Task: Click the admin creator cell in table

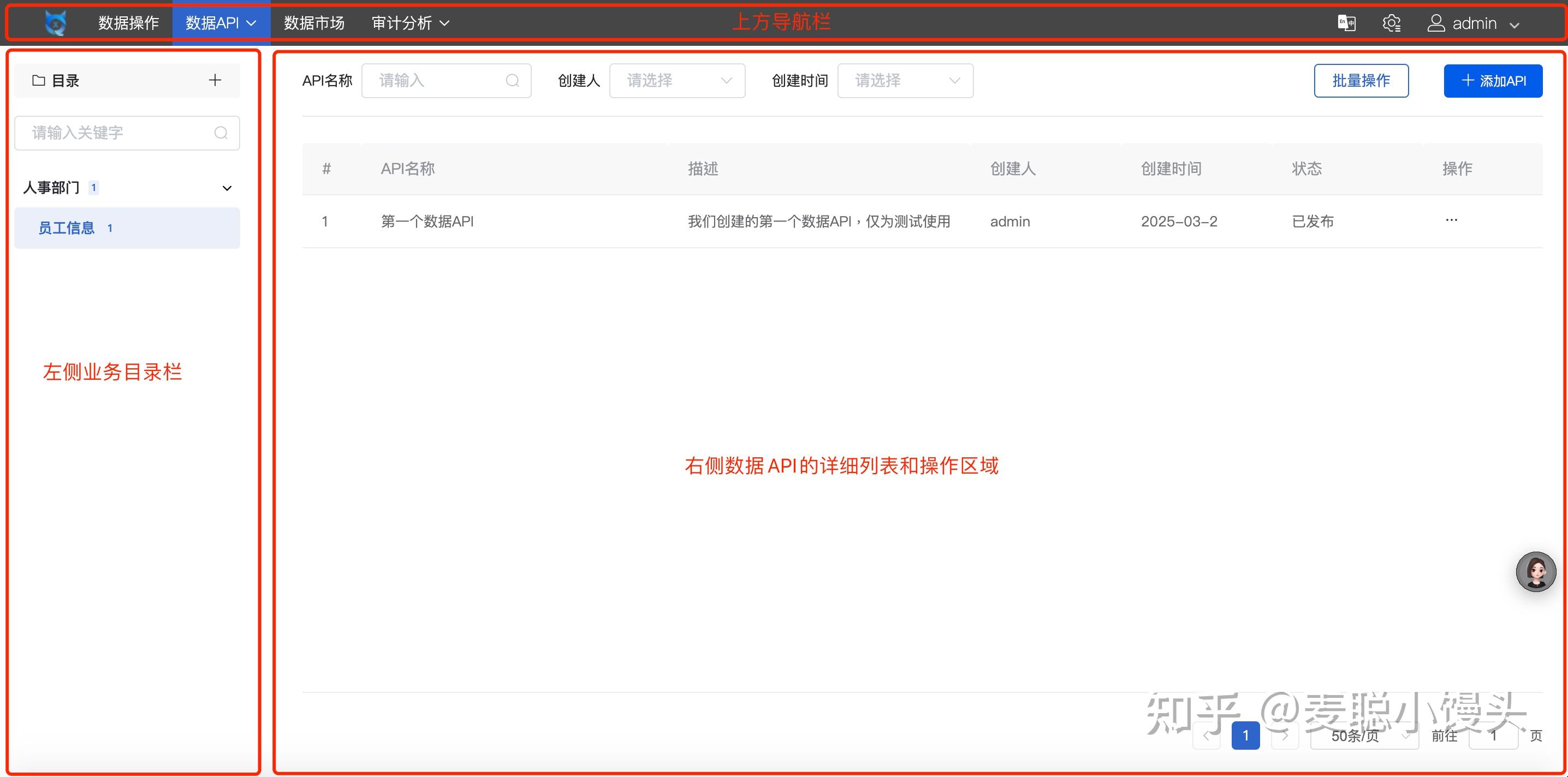Action: click(1010, 222)
